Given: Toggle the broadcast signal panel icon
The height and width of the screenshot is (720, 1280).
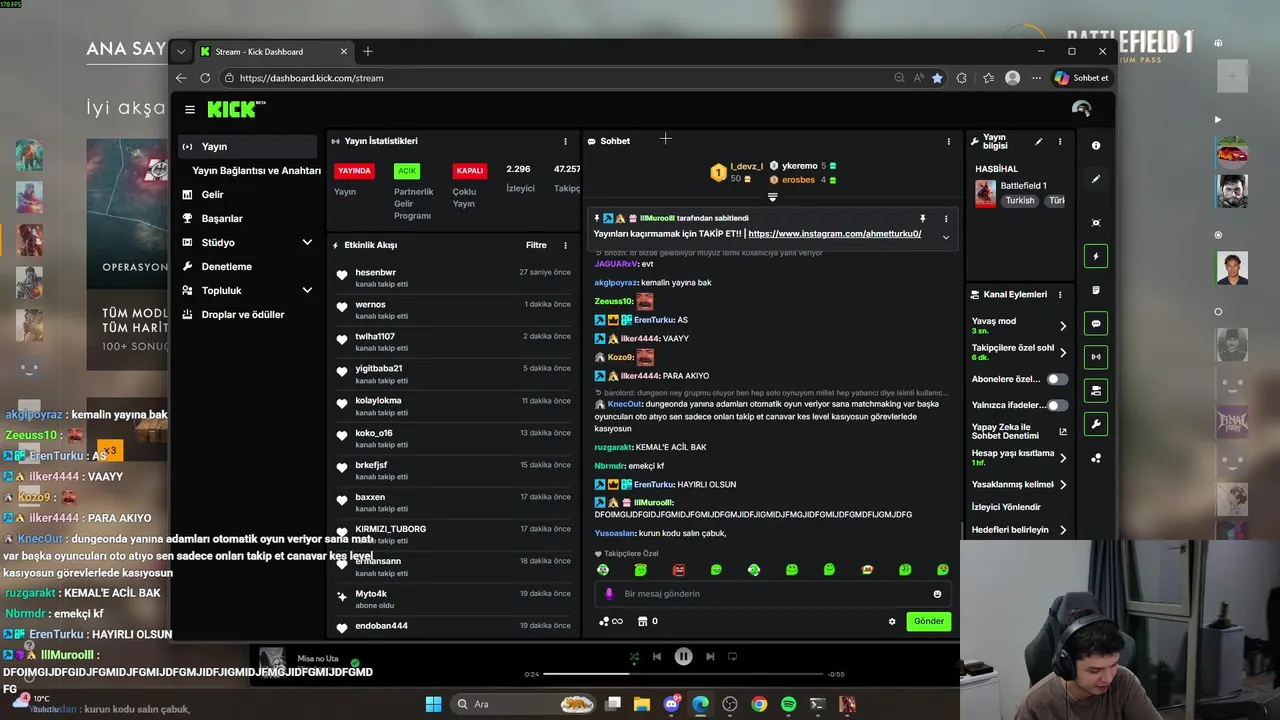Looking at the screenshot, I should (x=1096, y=357).
